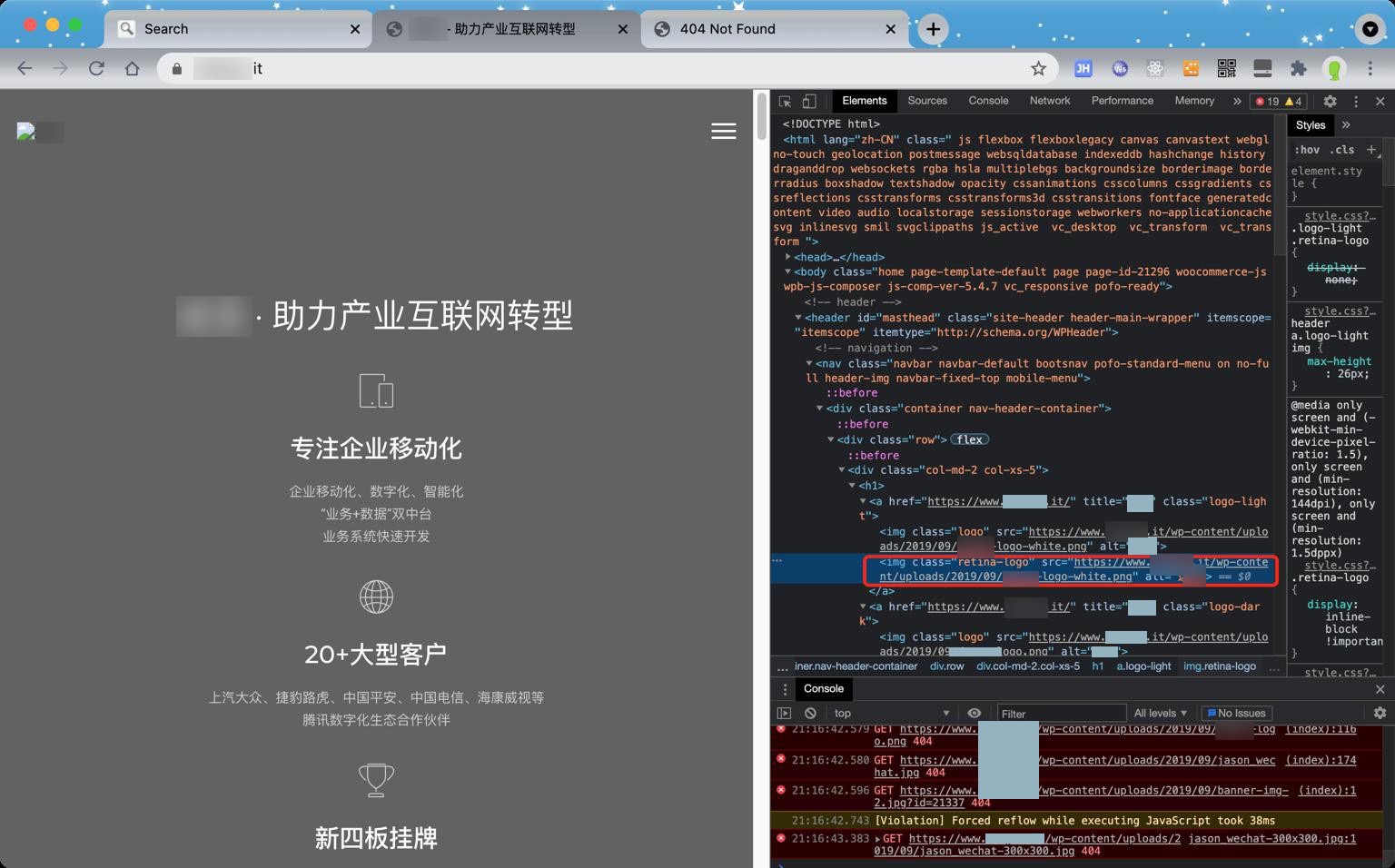
Task: Select the Elements tab
Action: [x=864, y=101]
